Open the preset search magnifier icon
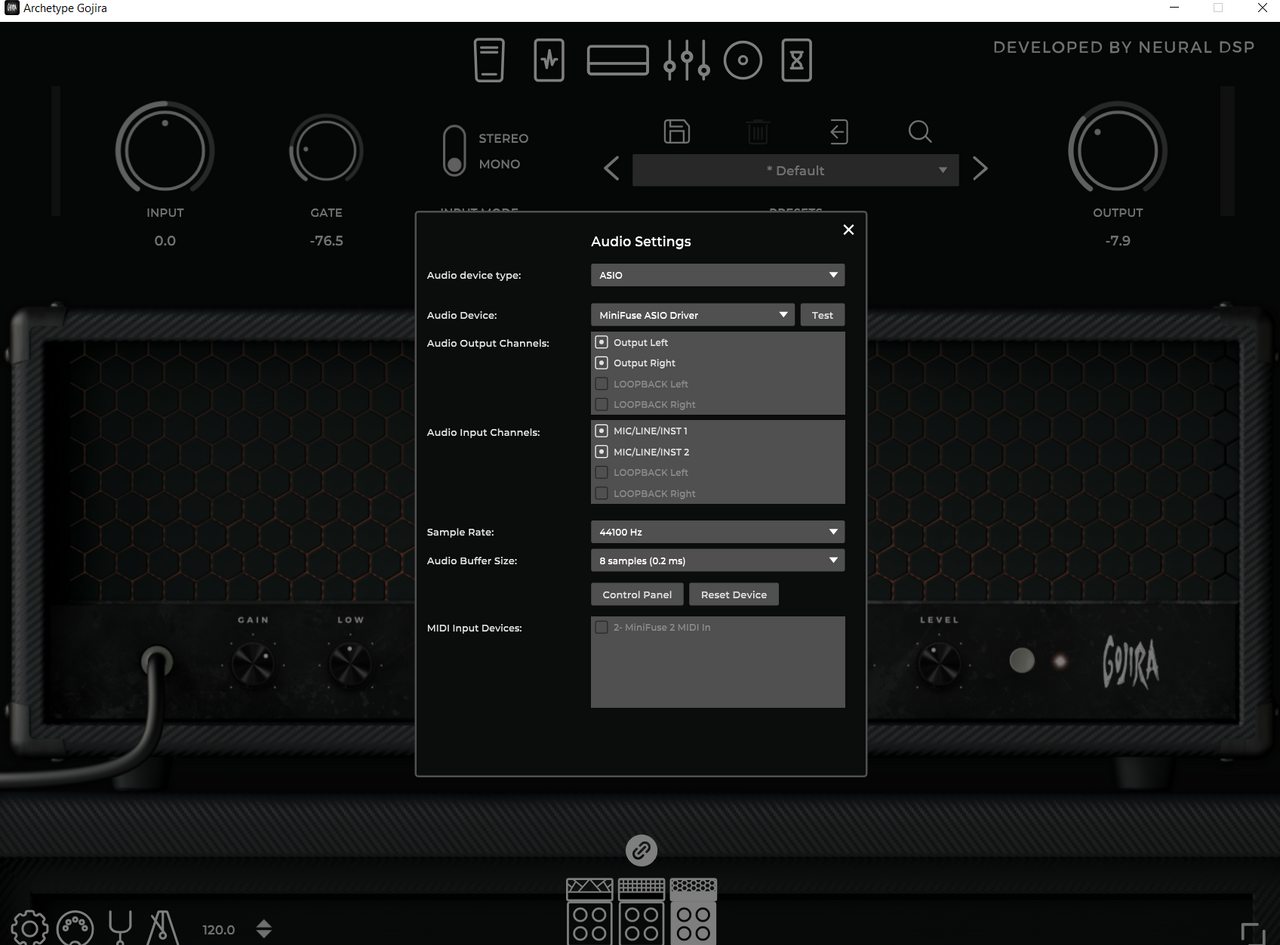Viewport: 1280px width, 945px height. coord(920,132)
